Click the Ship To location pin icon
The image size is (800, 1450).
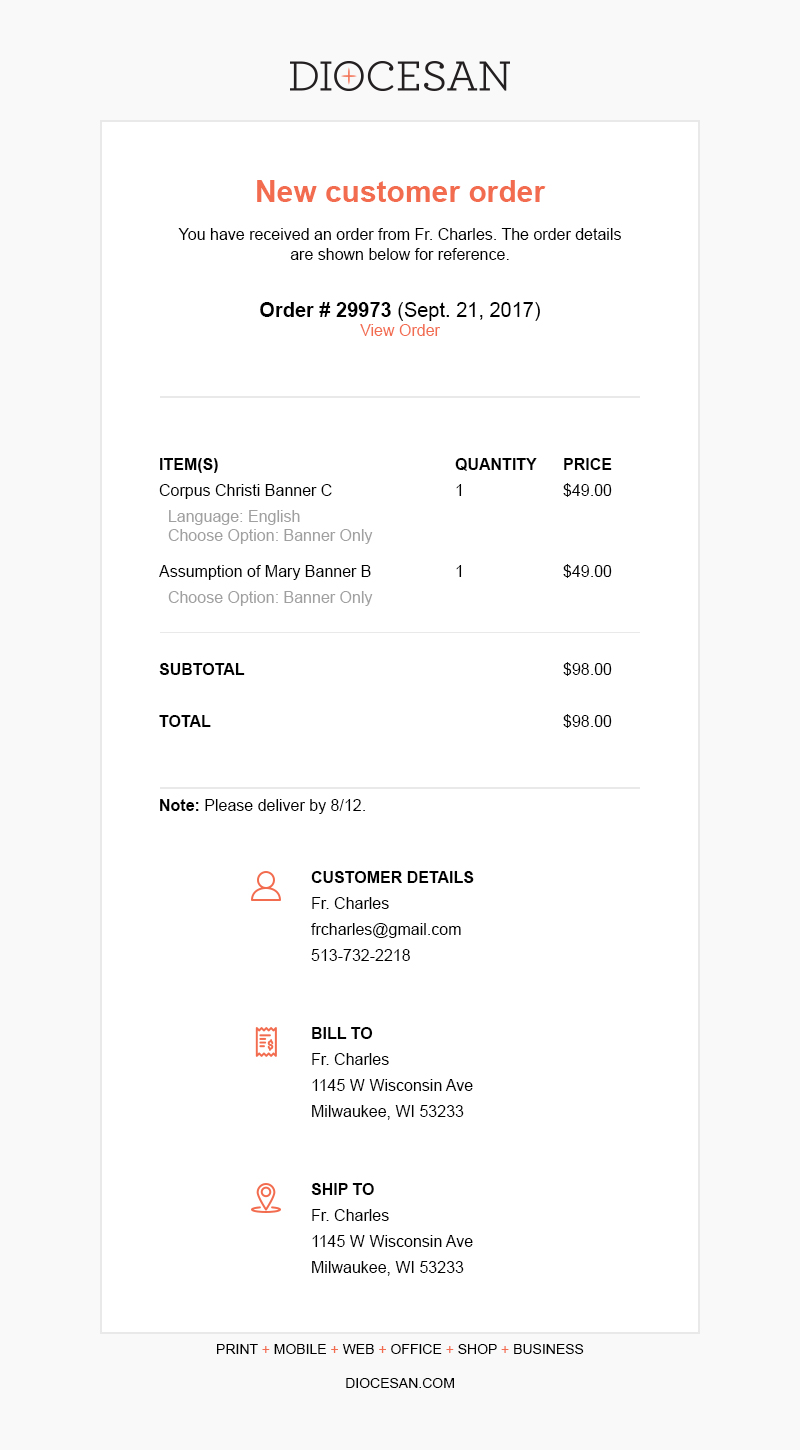pyautogui.click(x=266, y=1198)
